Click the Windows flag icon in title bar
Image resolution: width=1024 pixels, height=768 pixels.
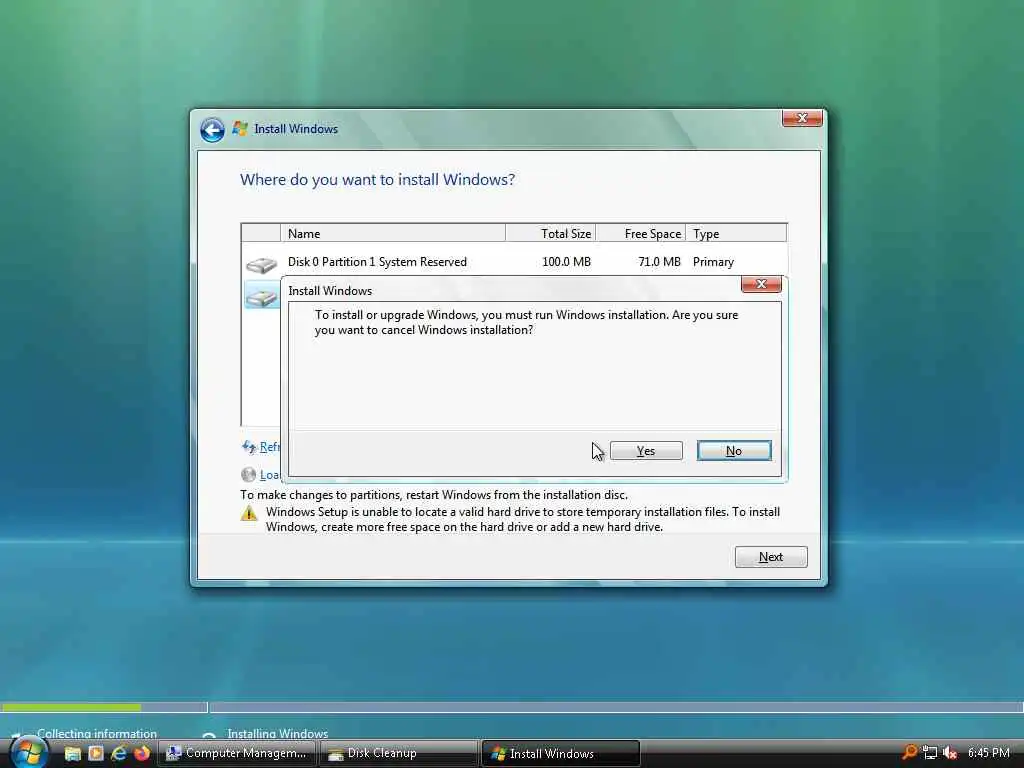click(x=240, y=129)
